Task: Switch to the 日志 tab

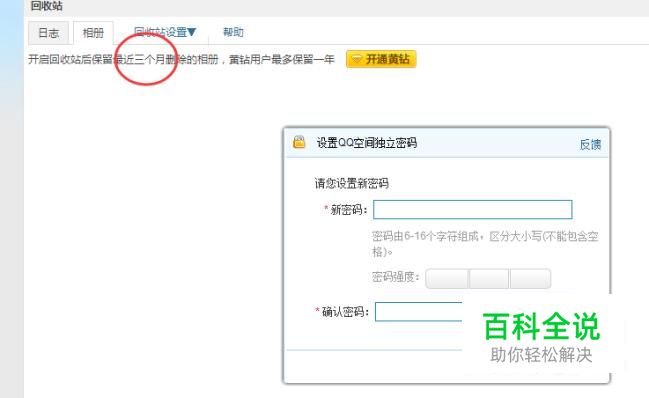Action: pyautogui.click(x=48, y=33)
